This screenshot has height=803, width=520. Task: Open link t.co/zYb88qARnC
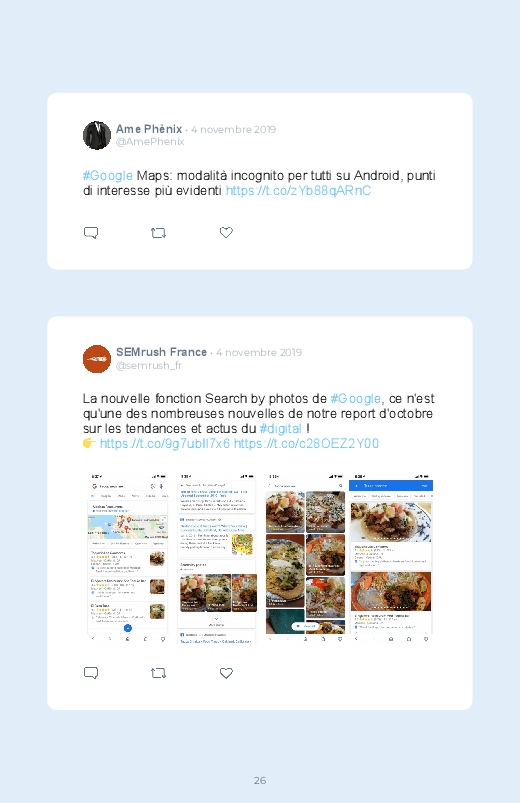pyautogui.click(x=298, y=191)
